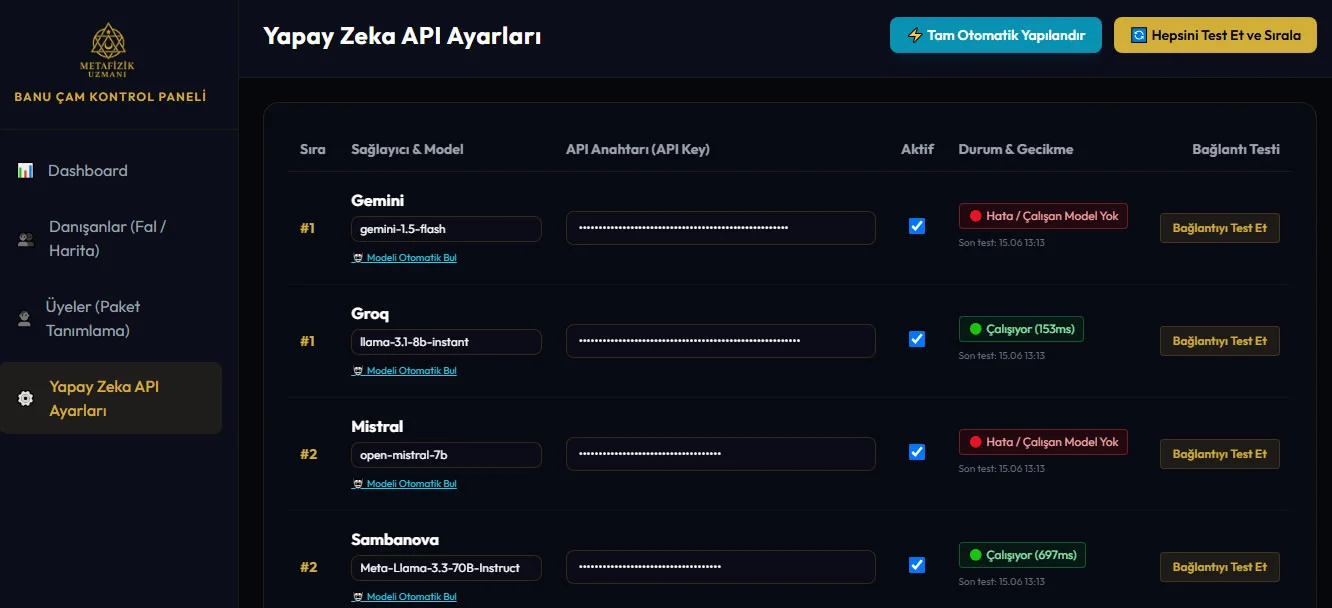Click Bağlantıyı Test Et for Groq
Screen dimensions: 1332x608
point(1220,341)
